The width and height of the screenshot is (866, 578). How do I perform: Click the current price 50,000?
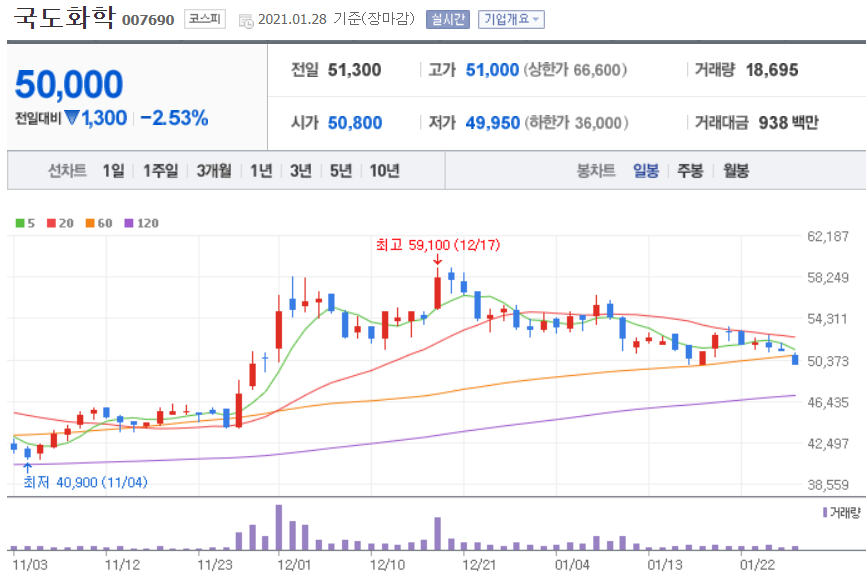69,84
